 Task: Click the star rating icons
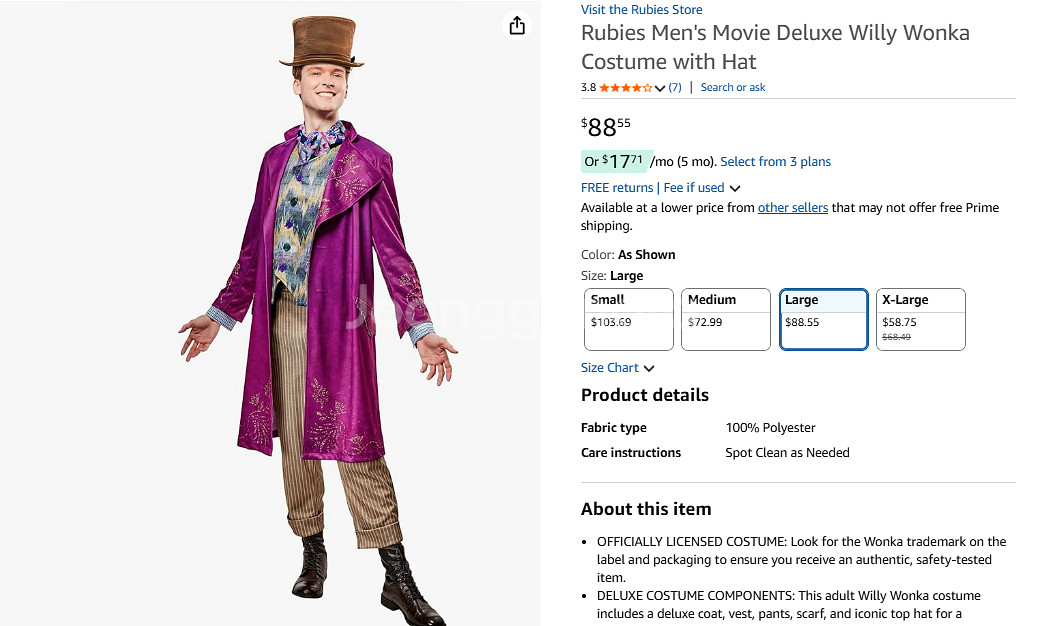(x=625, y=88)
